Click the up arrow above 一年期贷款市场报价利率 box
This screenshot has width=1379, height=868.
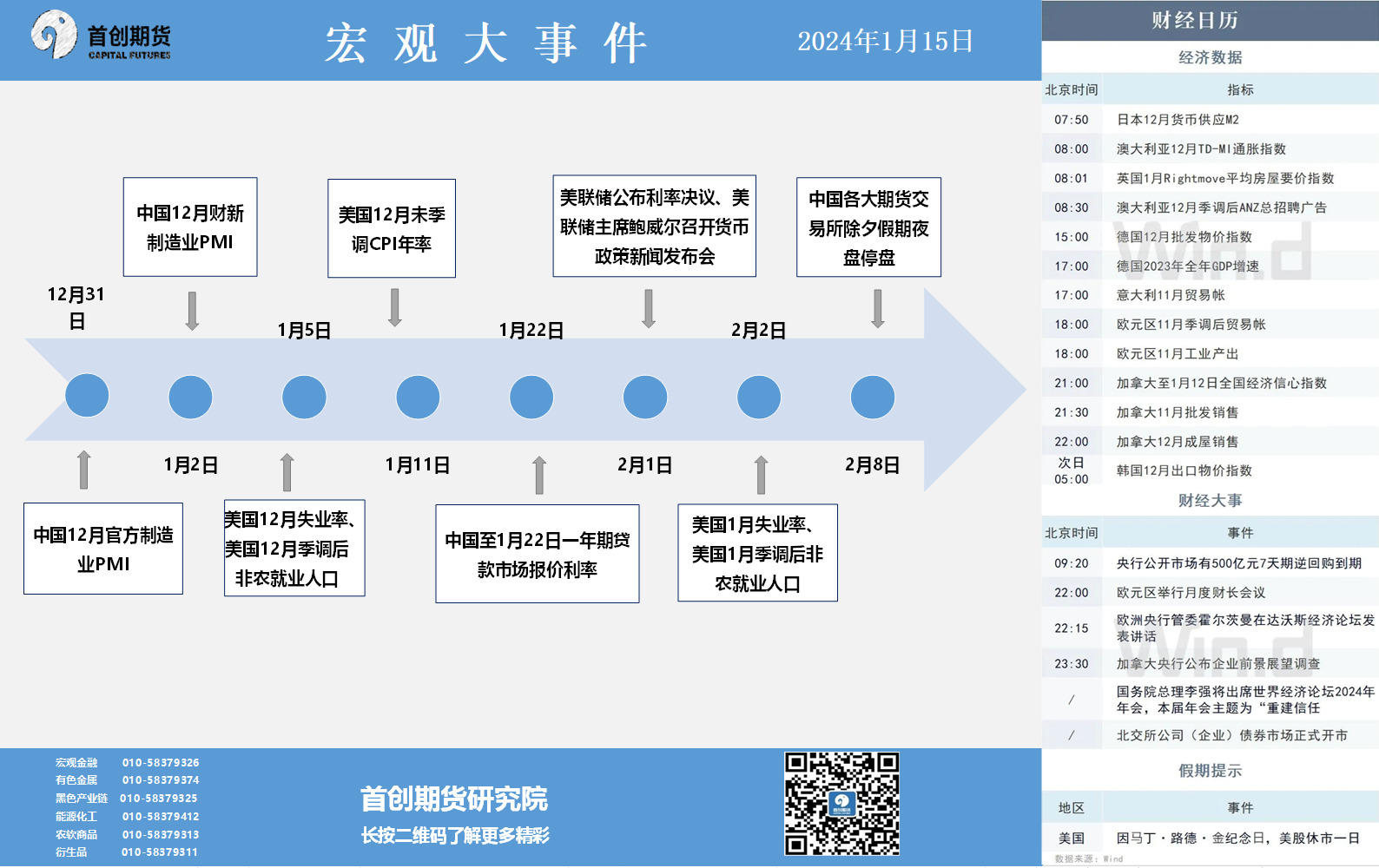(x=539, y=475)
